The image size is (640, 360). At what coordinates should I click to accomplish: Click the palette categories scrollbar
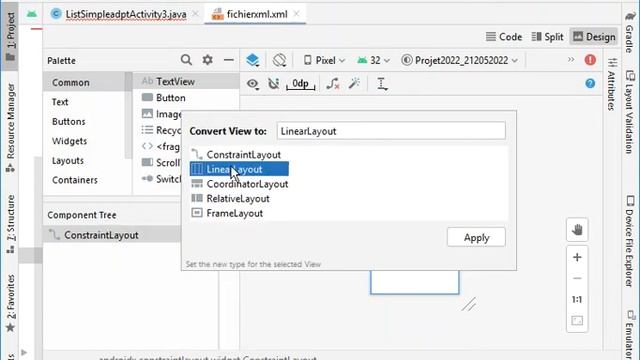point(129,116)
